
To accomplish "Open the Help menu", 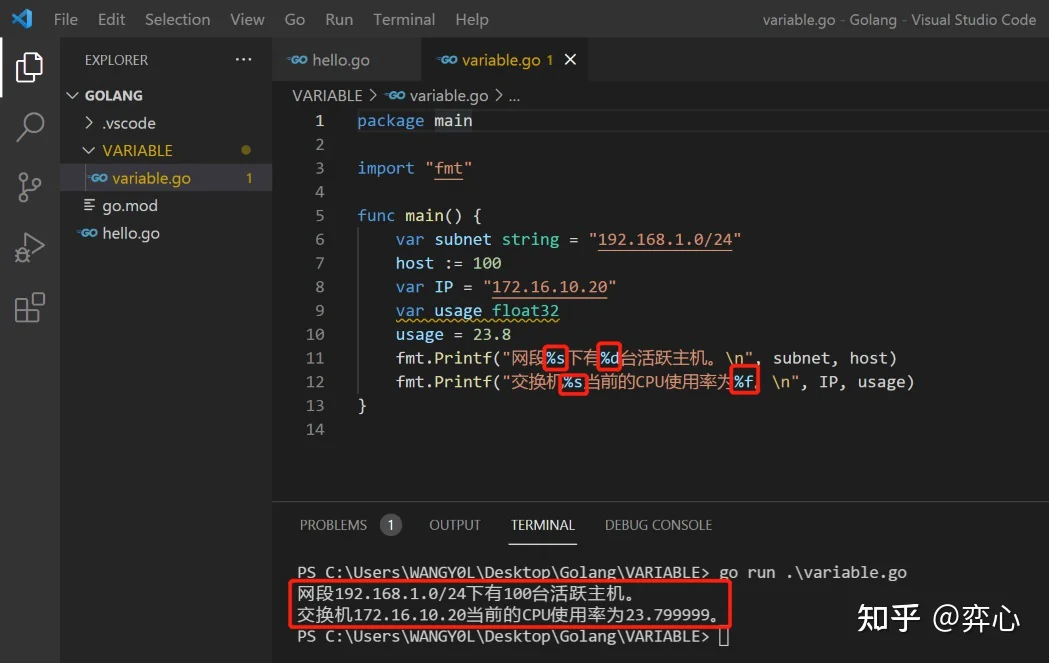I will (x=472, y=19).
